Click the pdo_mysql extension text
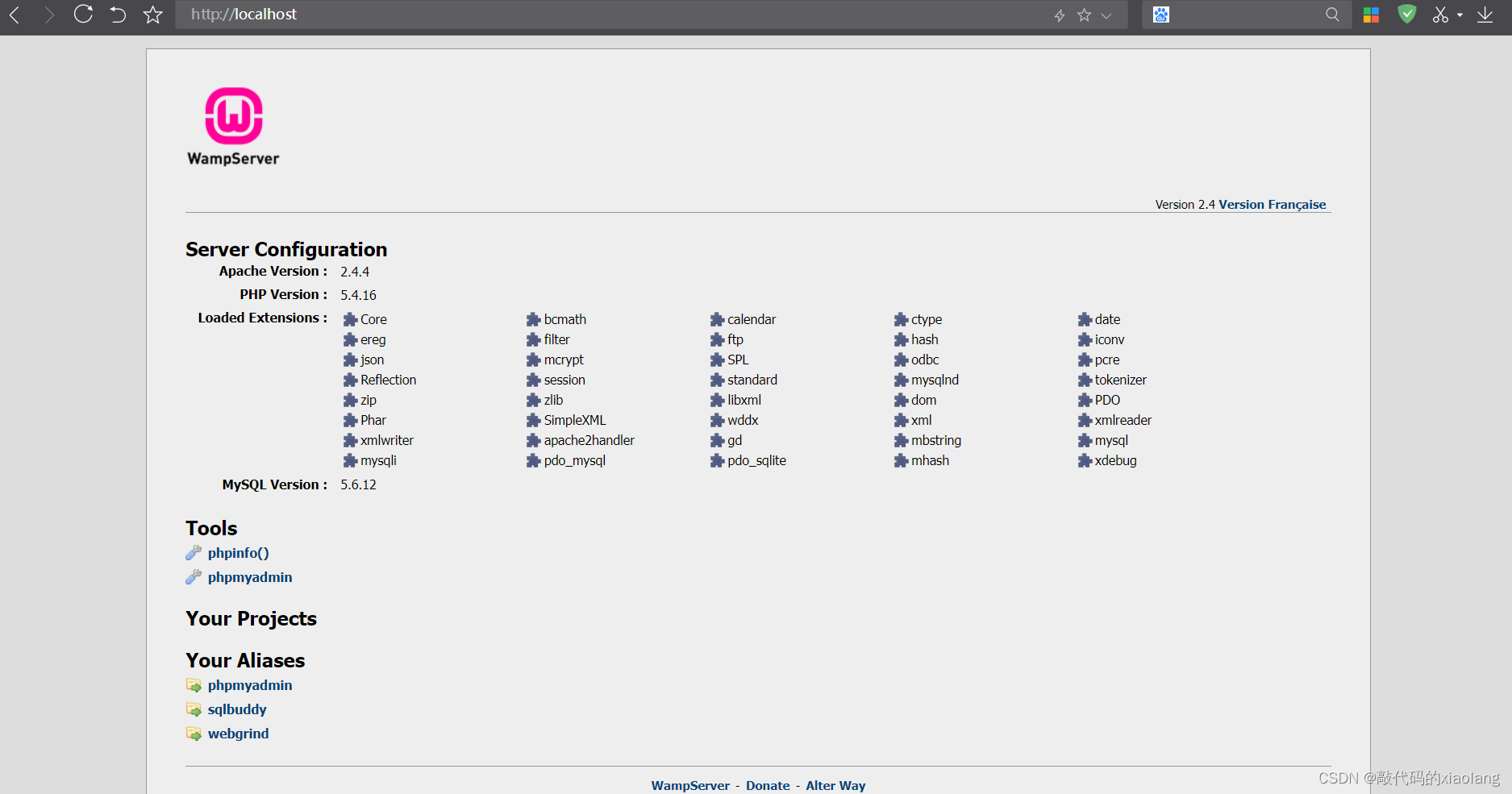The image size is (1512, 794). coord(574,460)
